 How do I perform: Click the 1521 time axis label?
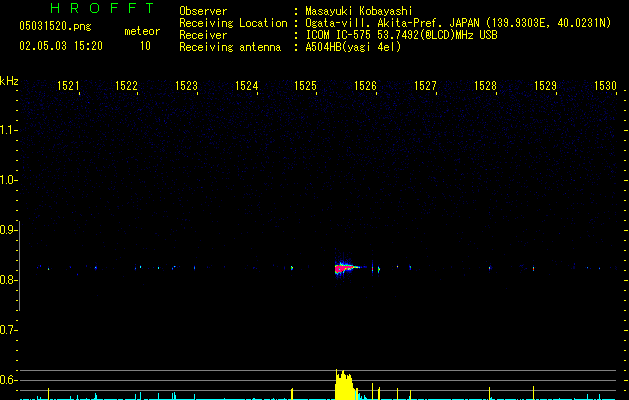point(68,86)
